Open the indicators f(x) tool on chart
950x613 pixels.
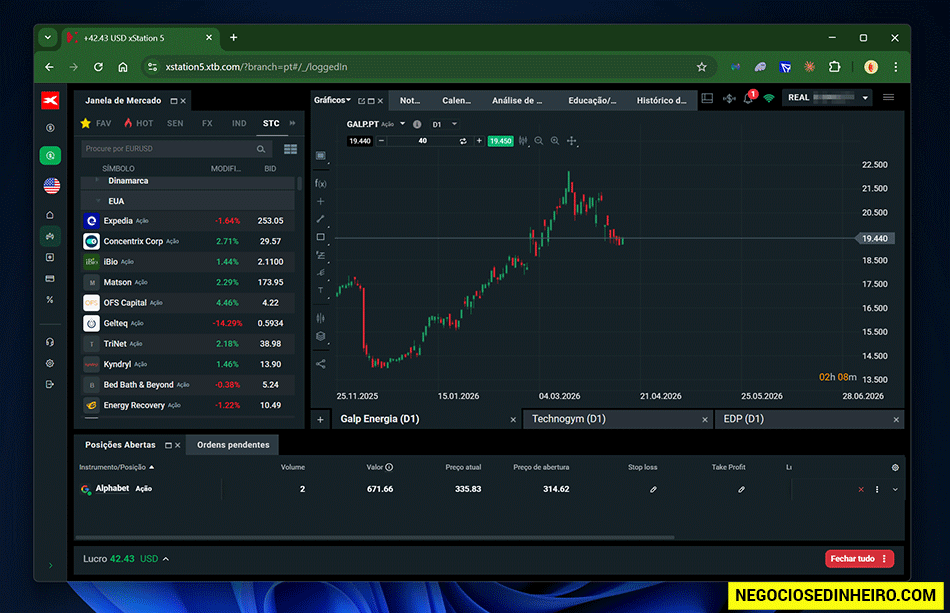point(321,183)
